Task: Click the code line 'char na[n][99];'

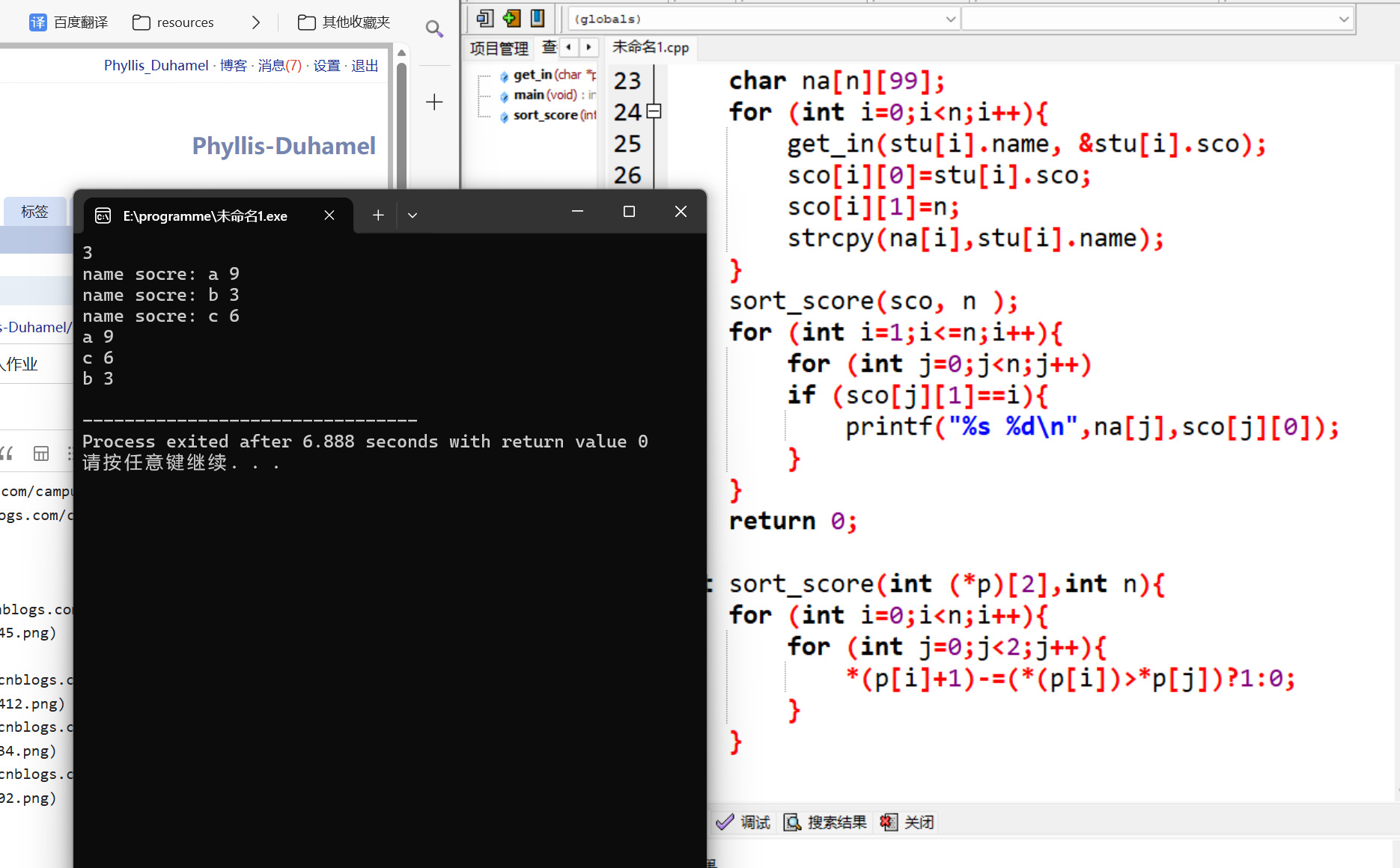Action: (837, 81)
